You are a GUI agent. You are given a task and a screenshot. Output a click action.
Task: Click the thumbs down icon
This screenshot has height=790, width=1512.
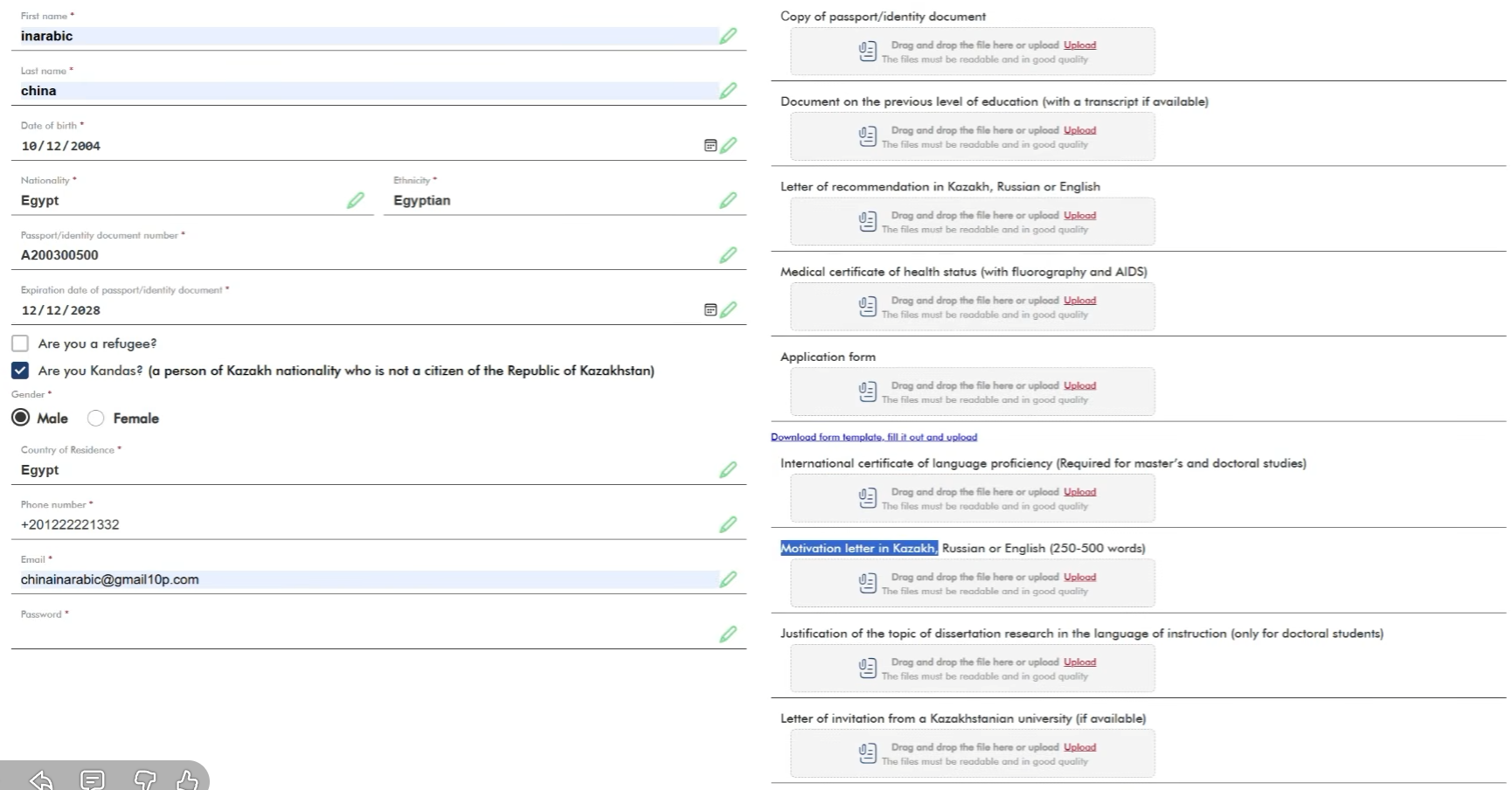(145, 780)
